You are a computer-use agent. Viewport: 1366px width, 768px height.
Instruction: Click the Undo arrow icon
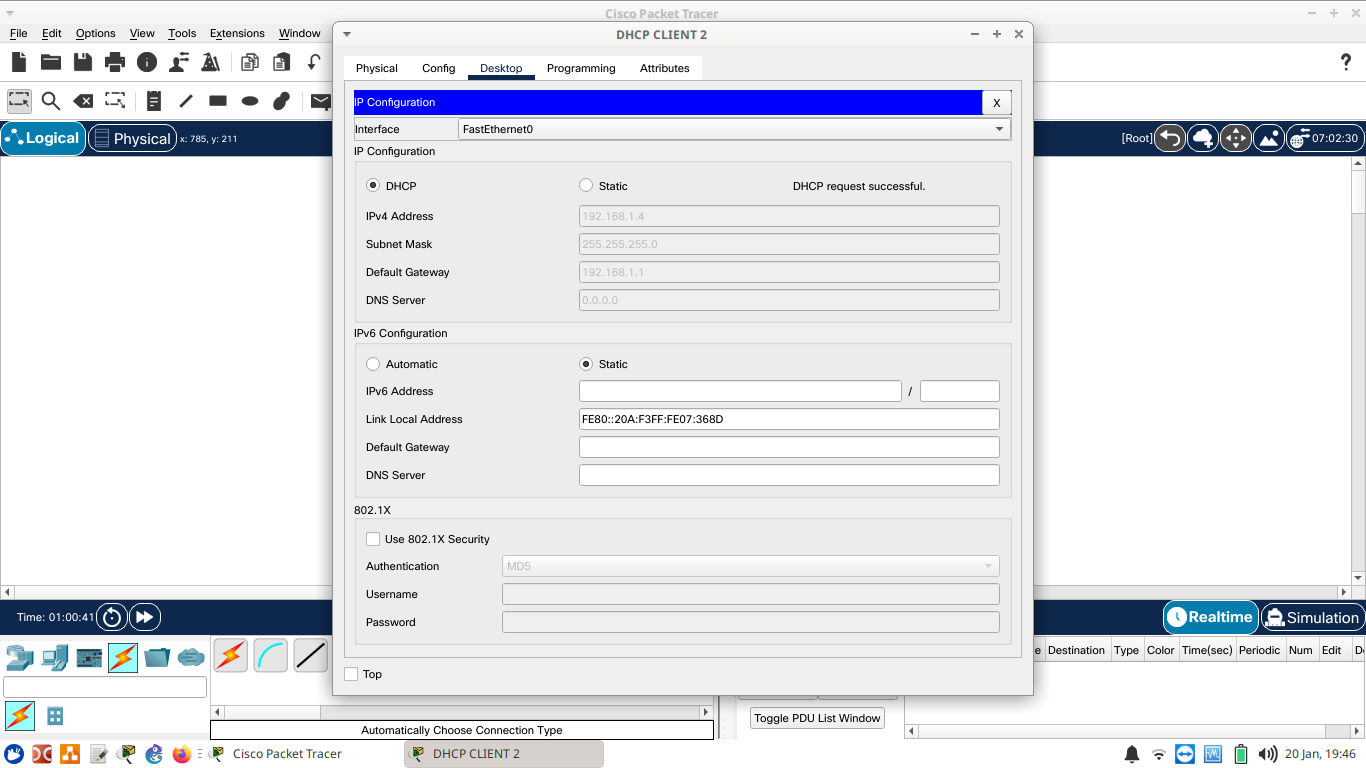314,62
